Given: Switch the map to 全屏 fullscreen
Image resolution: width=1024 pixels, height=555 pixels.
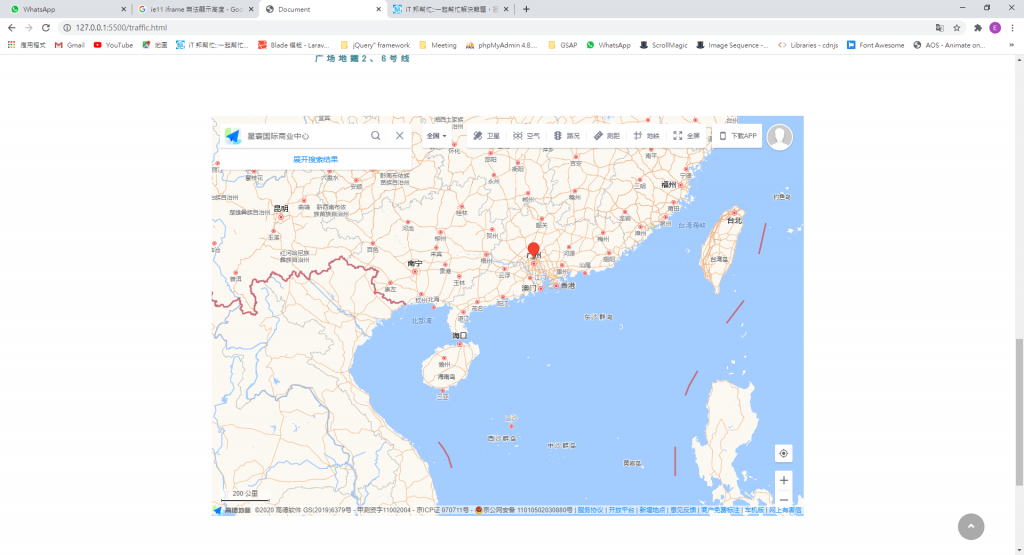Looking at the screenshot, I should [686, 136].
